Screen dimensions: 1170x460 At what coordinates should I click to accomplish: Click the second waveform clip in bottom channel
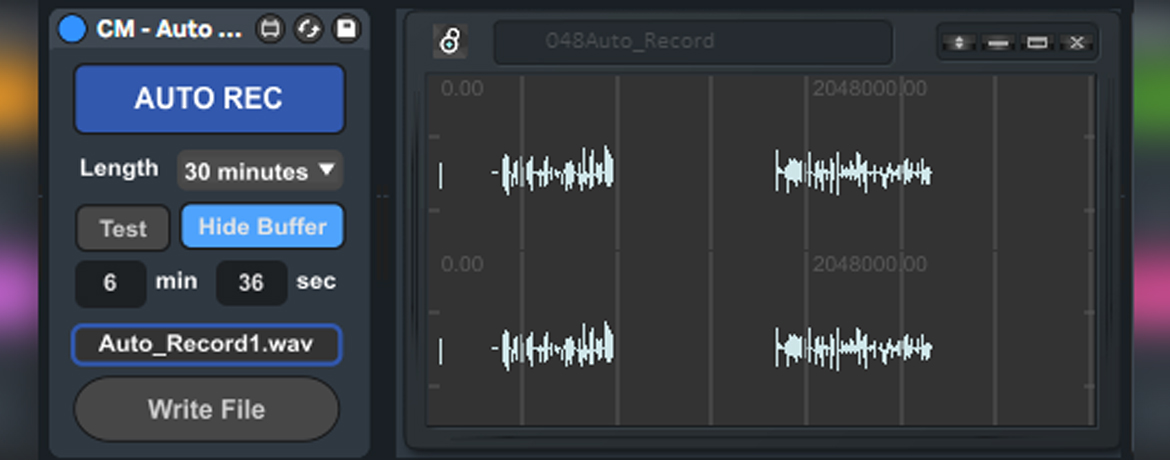tap(853, 349)
